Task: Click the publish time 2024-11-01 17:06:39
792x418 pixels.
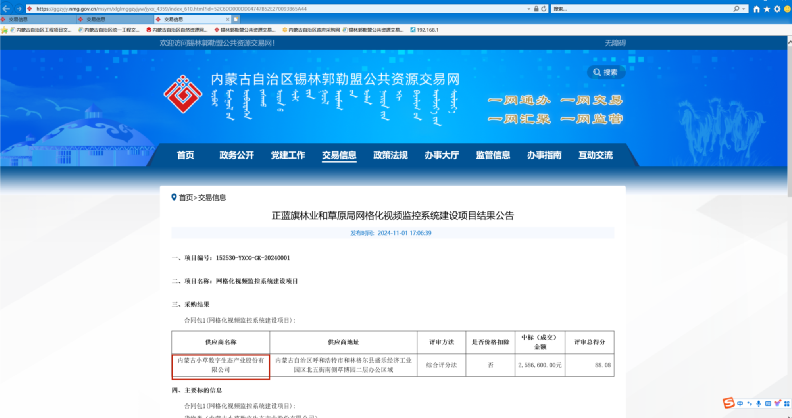Action: 392,233
